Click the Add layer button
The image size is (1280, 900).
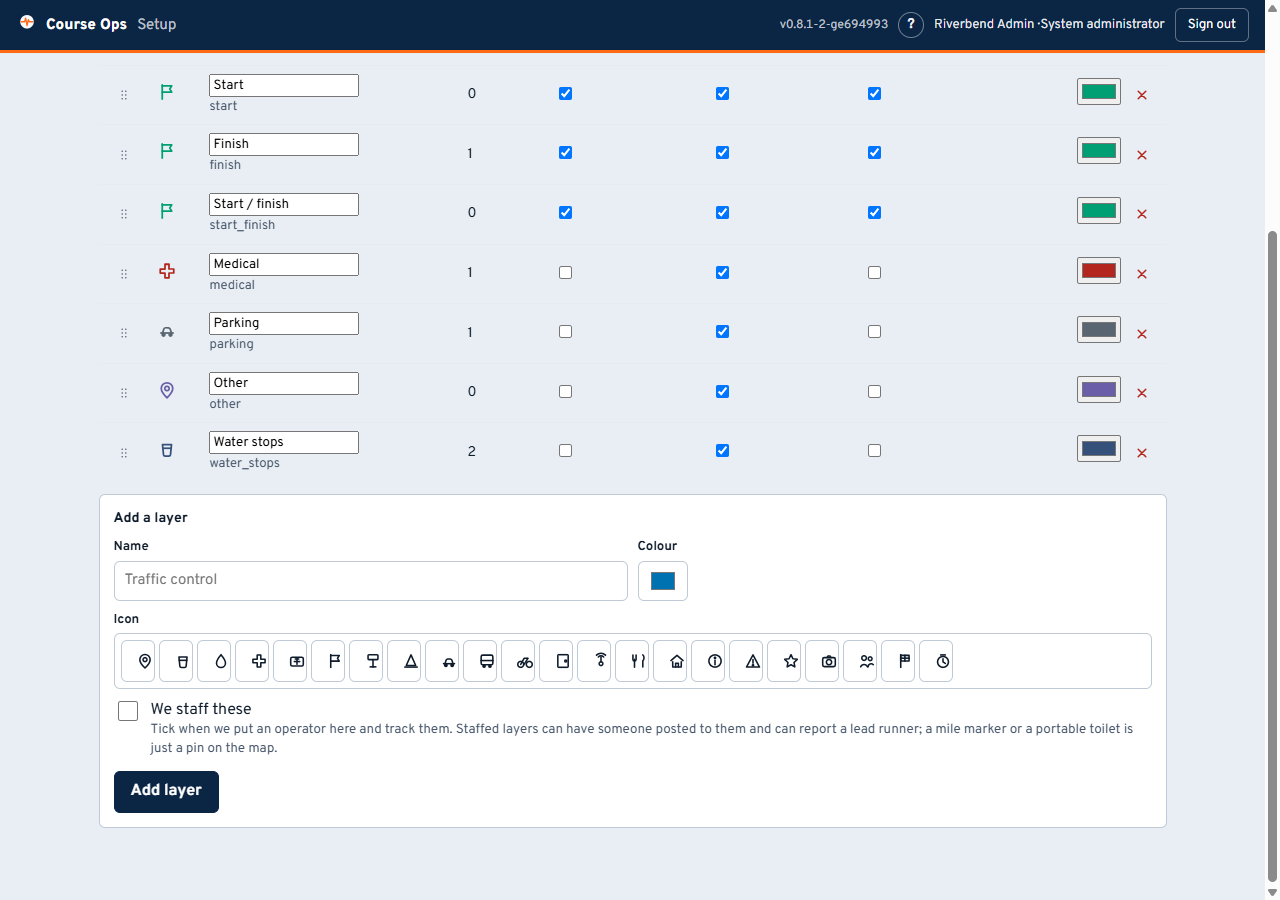coord(166,792)
